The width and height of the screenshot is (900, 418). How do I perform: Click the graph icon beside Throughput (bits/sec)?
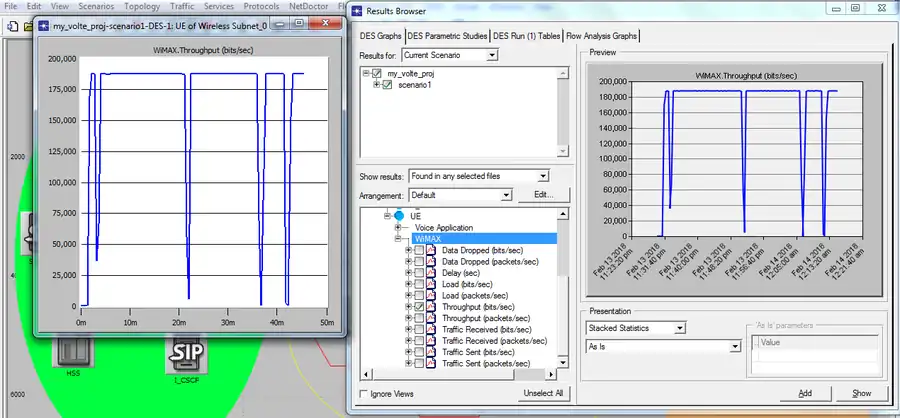coord(431,307)
